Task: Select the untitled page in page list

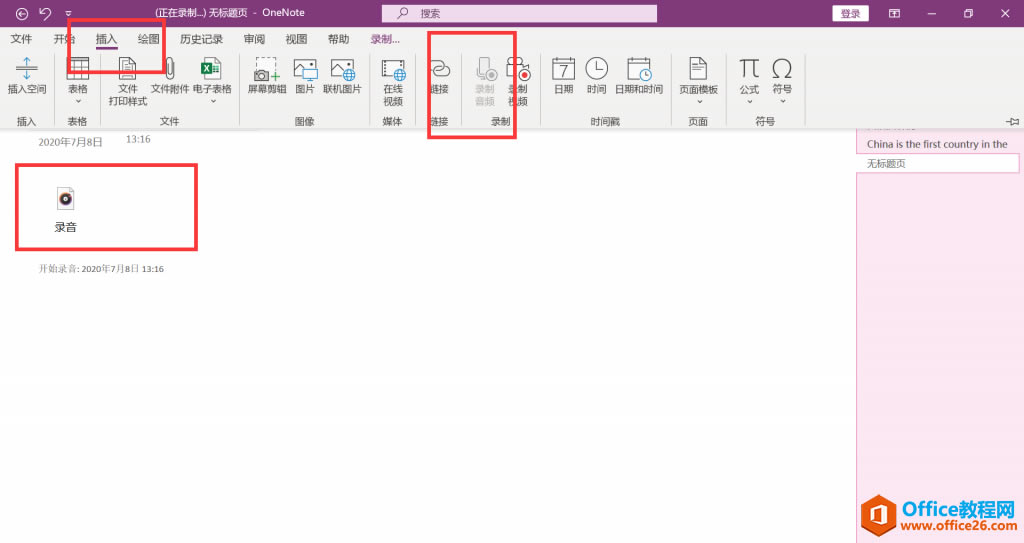Action: (x=938, y=163)
